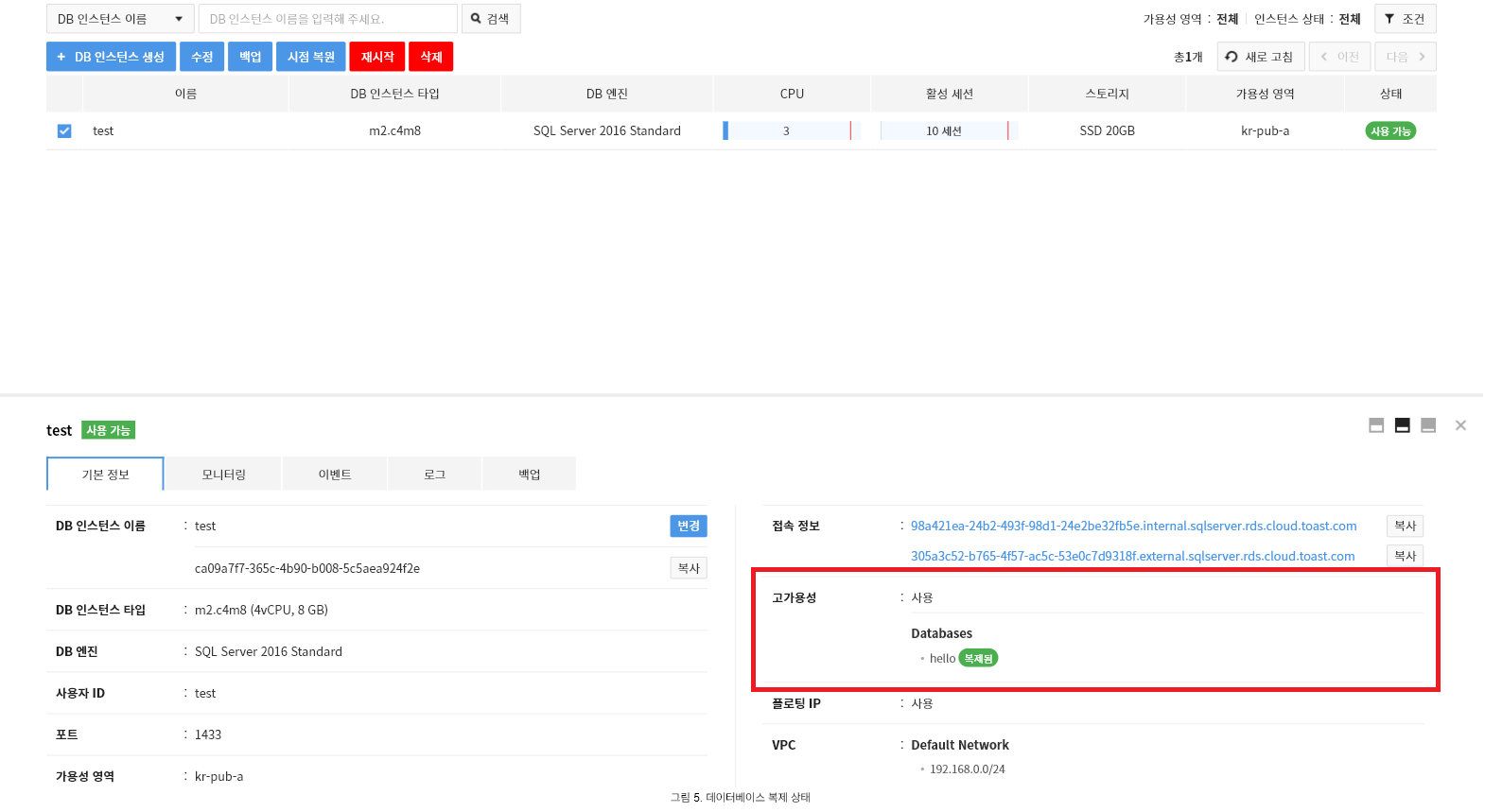This screenshot has height=812, width=1485.
Task: Open the external.sqlserver.rds connection link
Action: tap(1132, 557)
